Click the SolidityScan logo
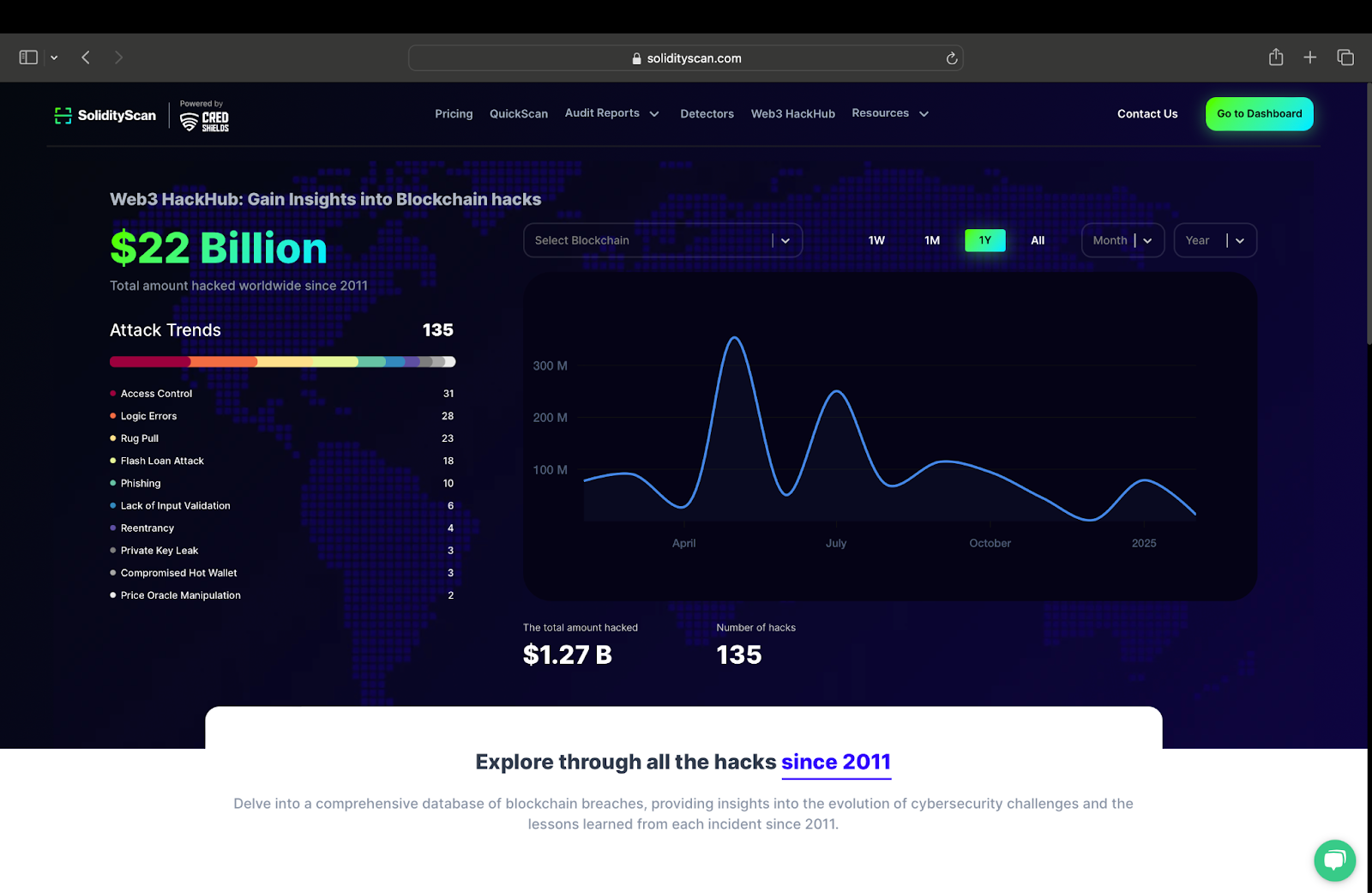This screenshot has height=893, width=1372. [x=103, y=114]
